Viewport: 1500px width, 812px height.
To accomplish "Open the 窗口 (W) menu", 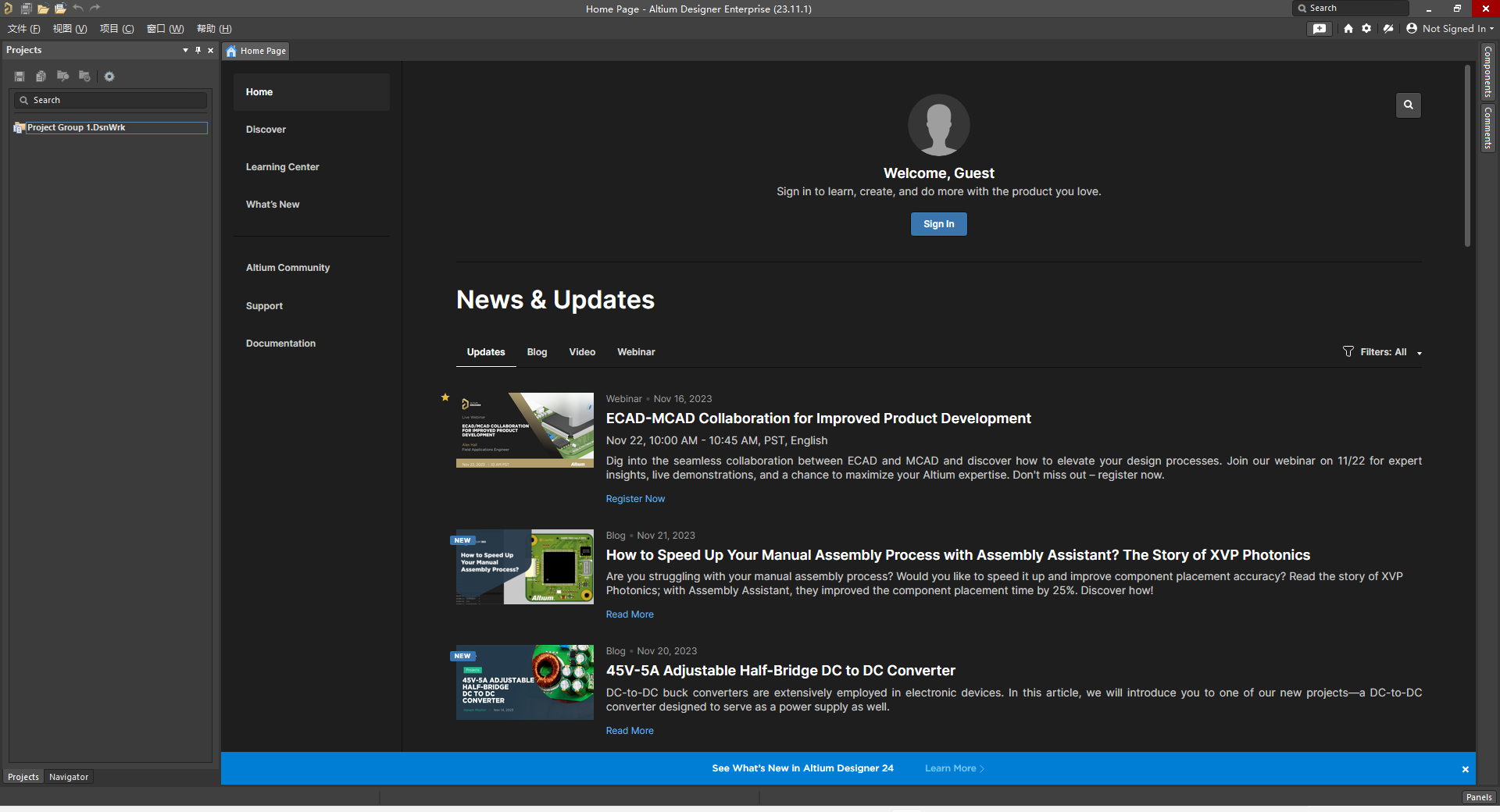I will click(166, 29).
